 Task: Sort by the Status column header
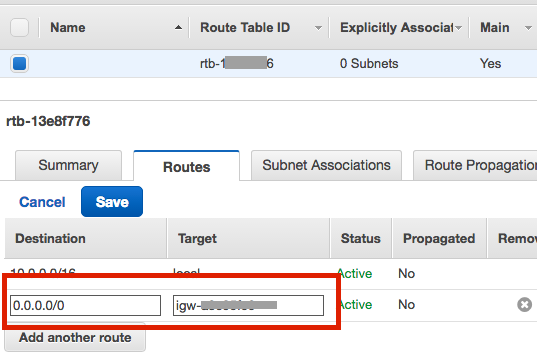tap(361, 238)
